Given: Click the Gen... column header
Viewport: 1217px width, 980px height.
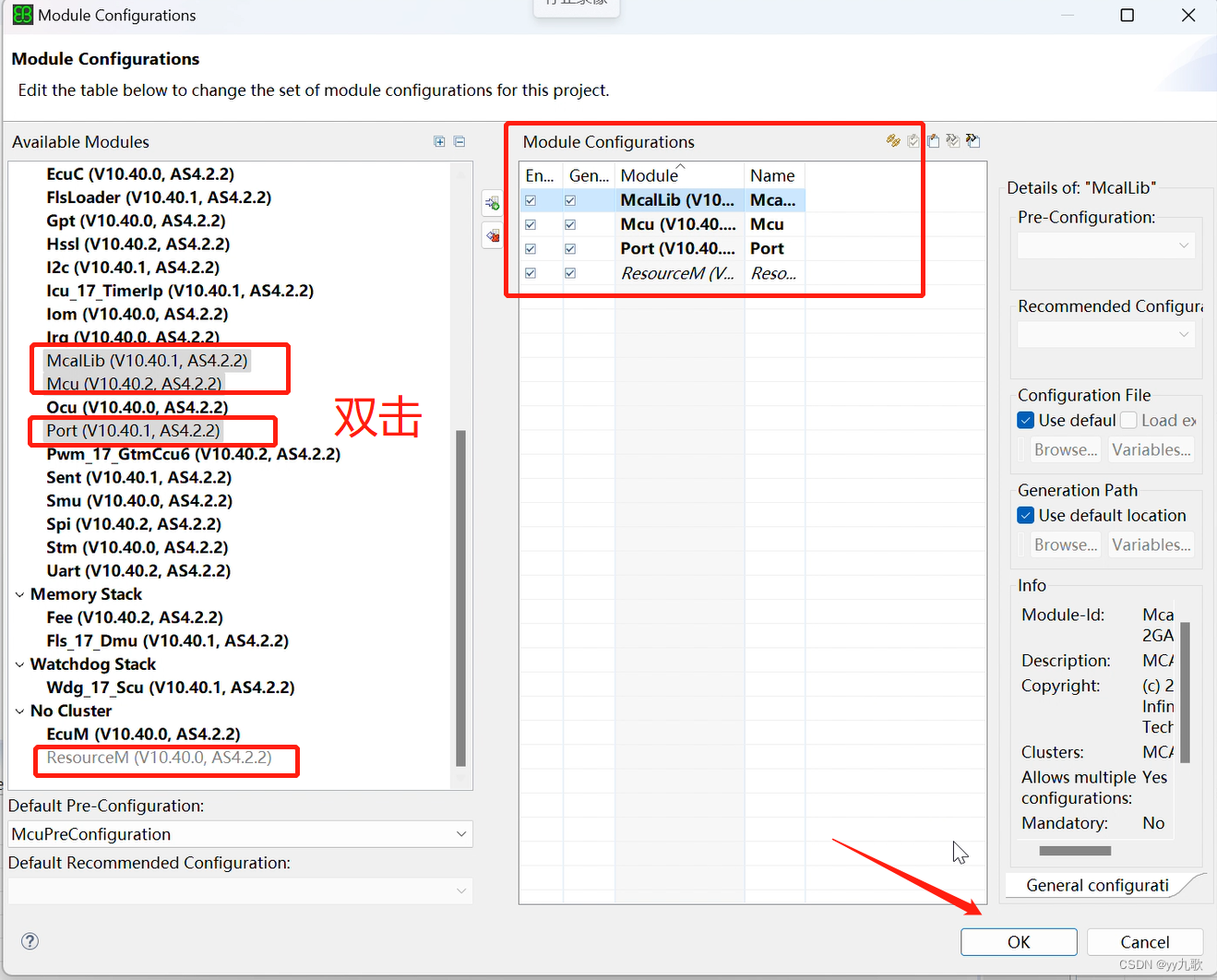Looking at the screenshot, I should click(589, 175).
